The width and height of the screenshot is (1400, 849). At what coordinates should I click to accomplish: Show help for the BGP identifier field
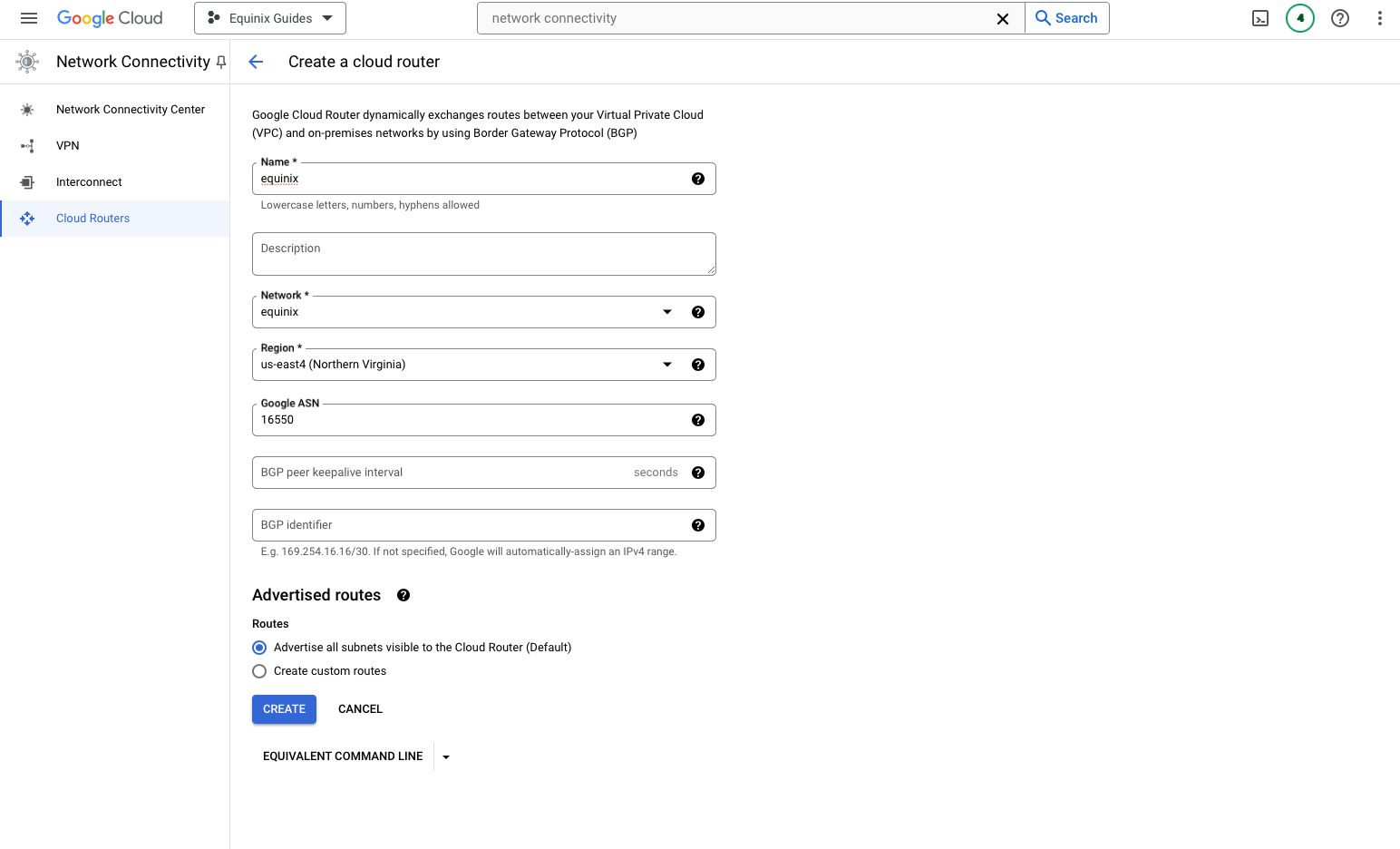[x=698, y=525]
